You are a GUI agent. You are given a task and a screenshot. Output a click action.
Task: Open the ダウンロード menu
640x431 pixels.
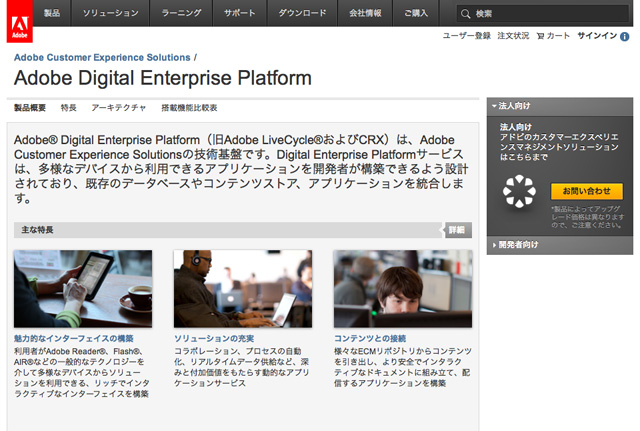(302, 13)
